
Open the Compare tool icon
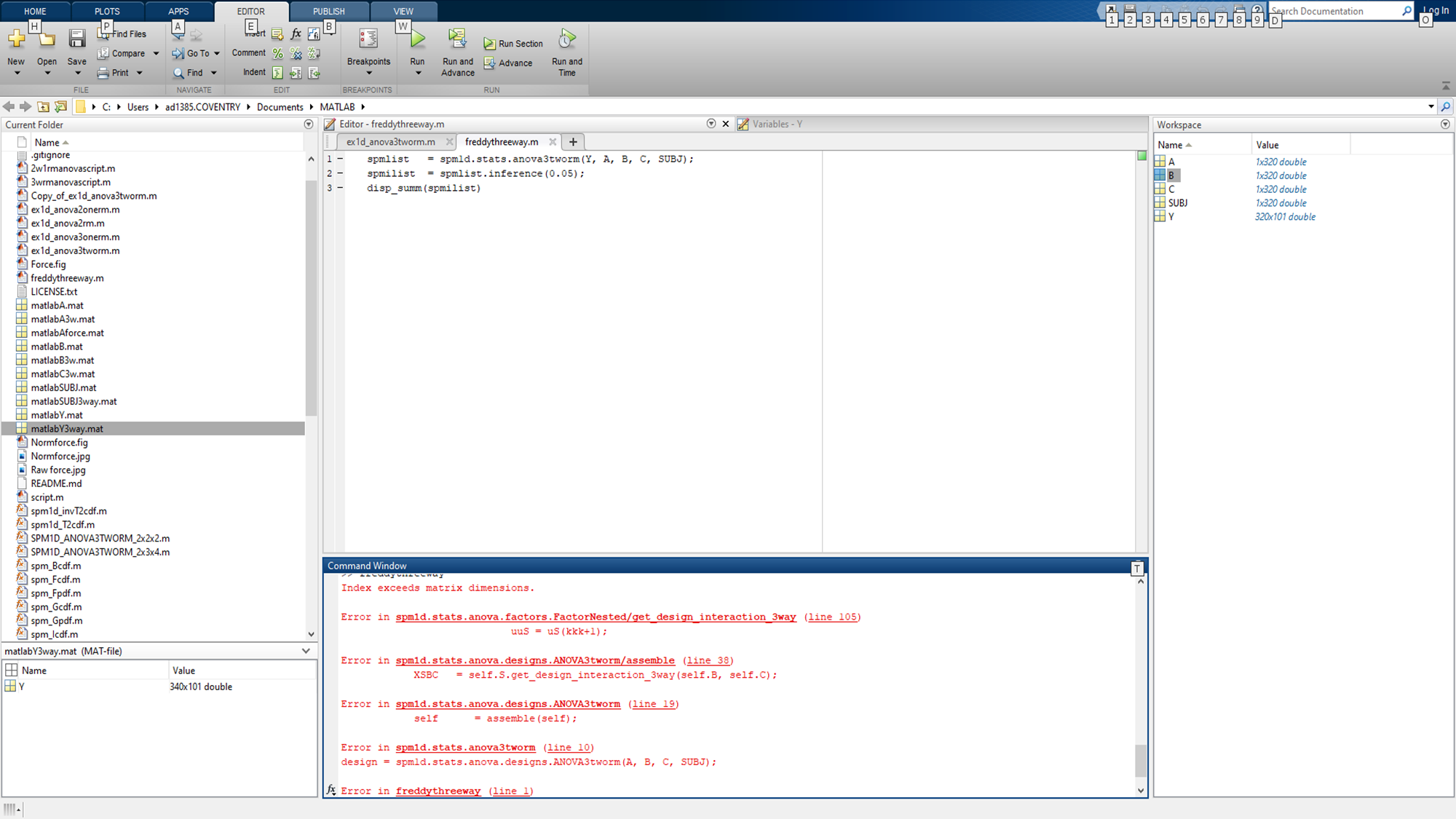click(105, 53)
